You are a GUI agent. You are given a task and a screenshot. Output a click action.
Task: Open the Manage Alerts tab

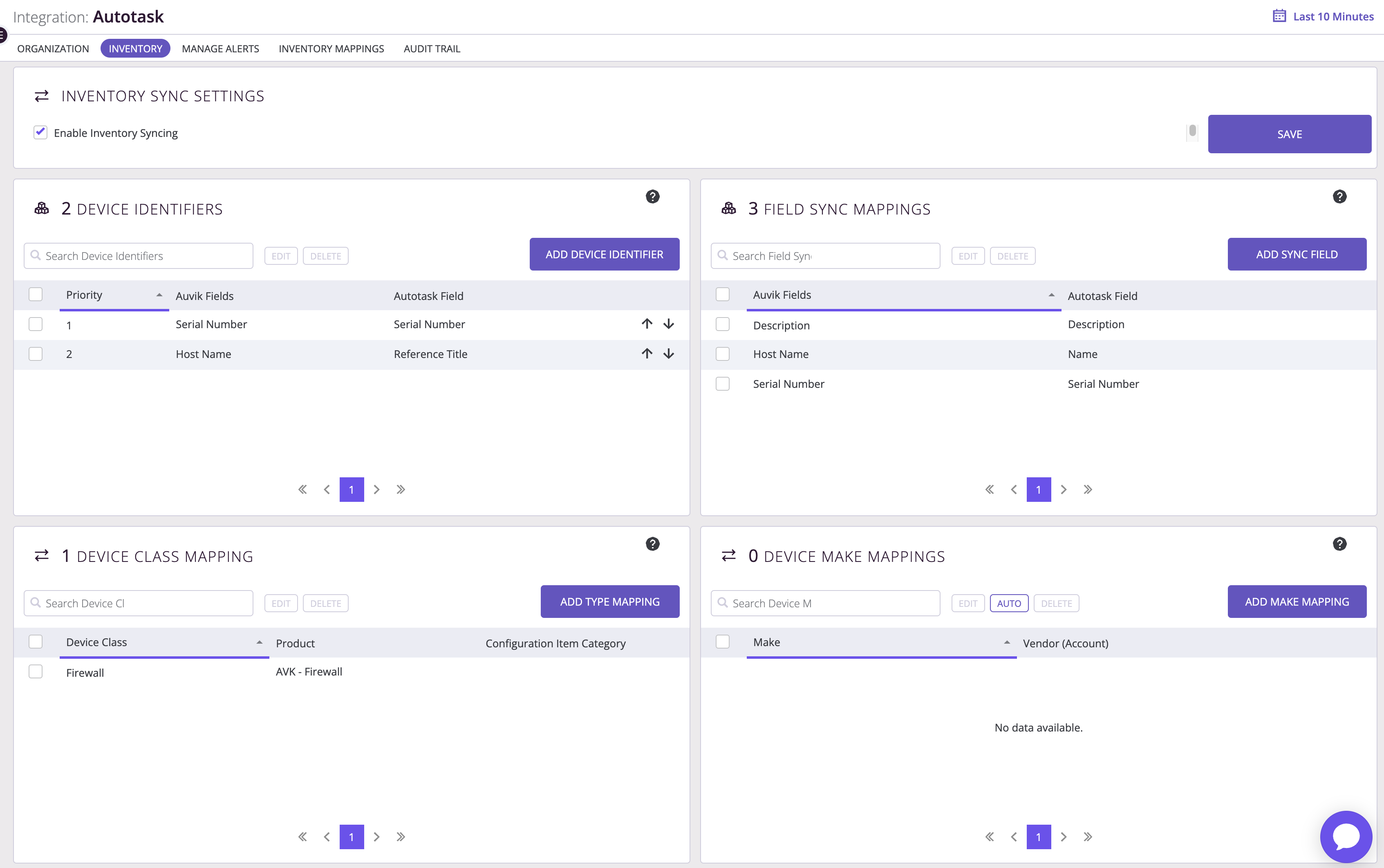[220, 49]
